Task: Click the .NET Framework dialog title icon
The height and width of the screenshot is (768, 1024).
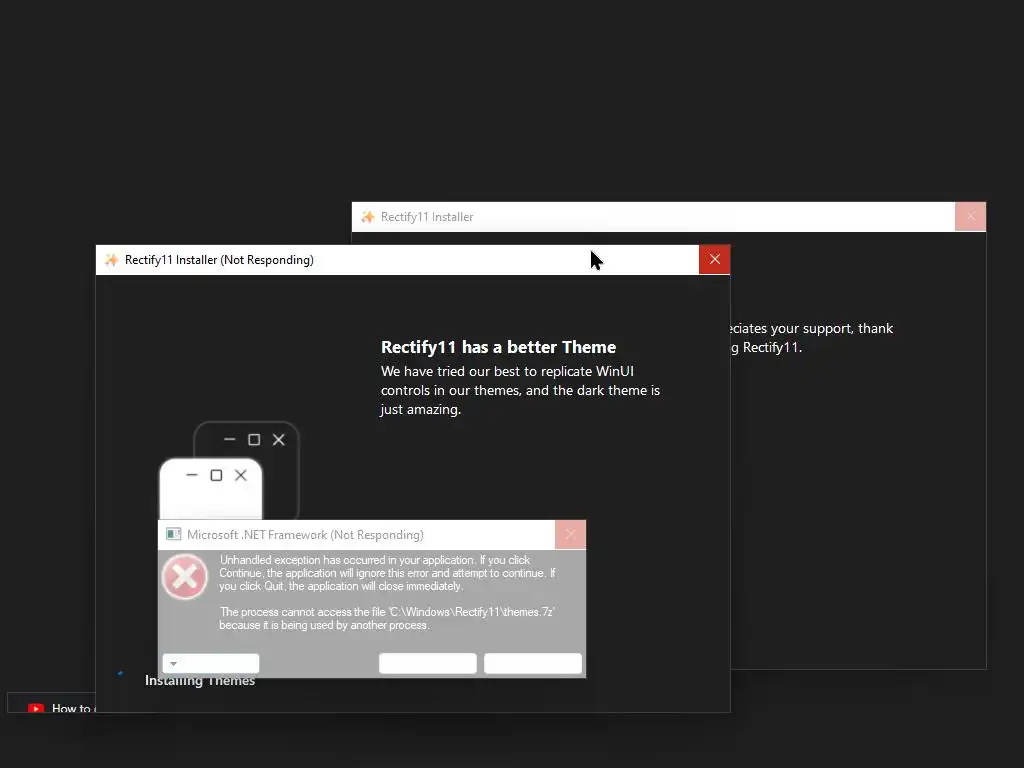Action: click(173, 534)
